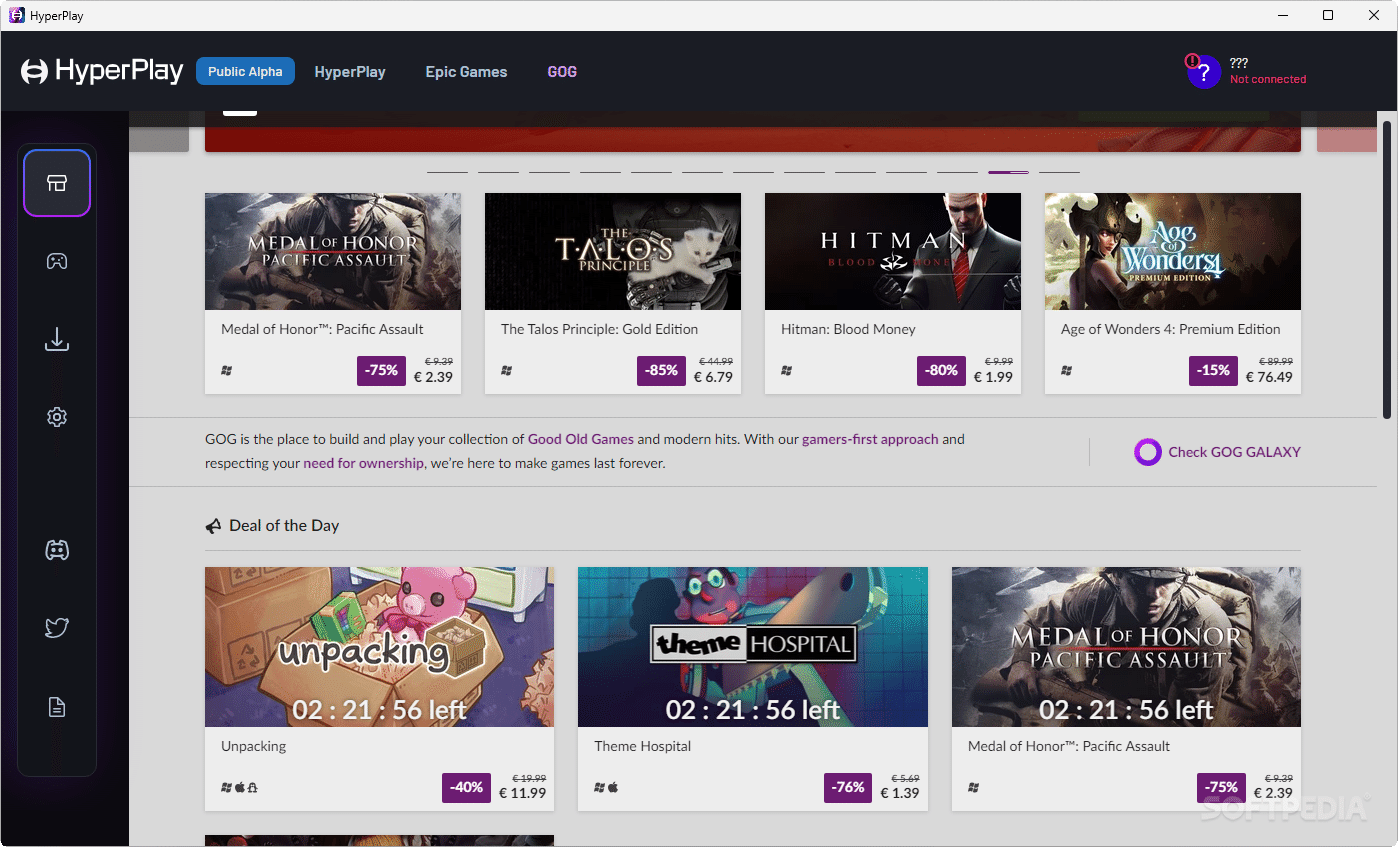Click Apple icon on Theme Hospital card
Image resolution: width=1398 pixels, height=847 pixels.
point(613,788)
